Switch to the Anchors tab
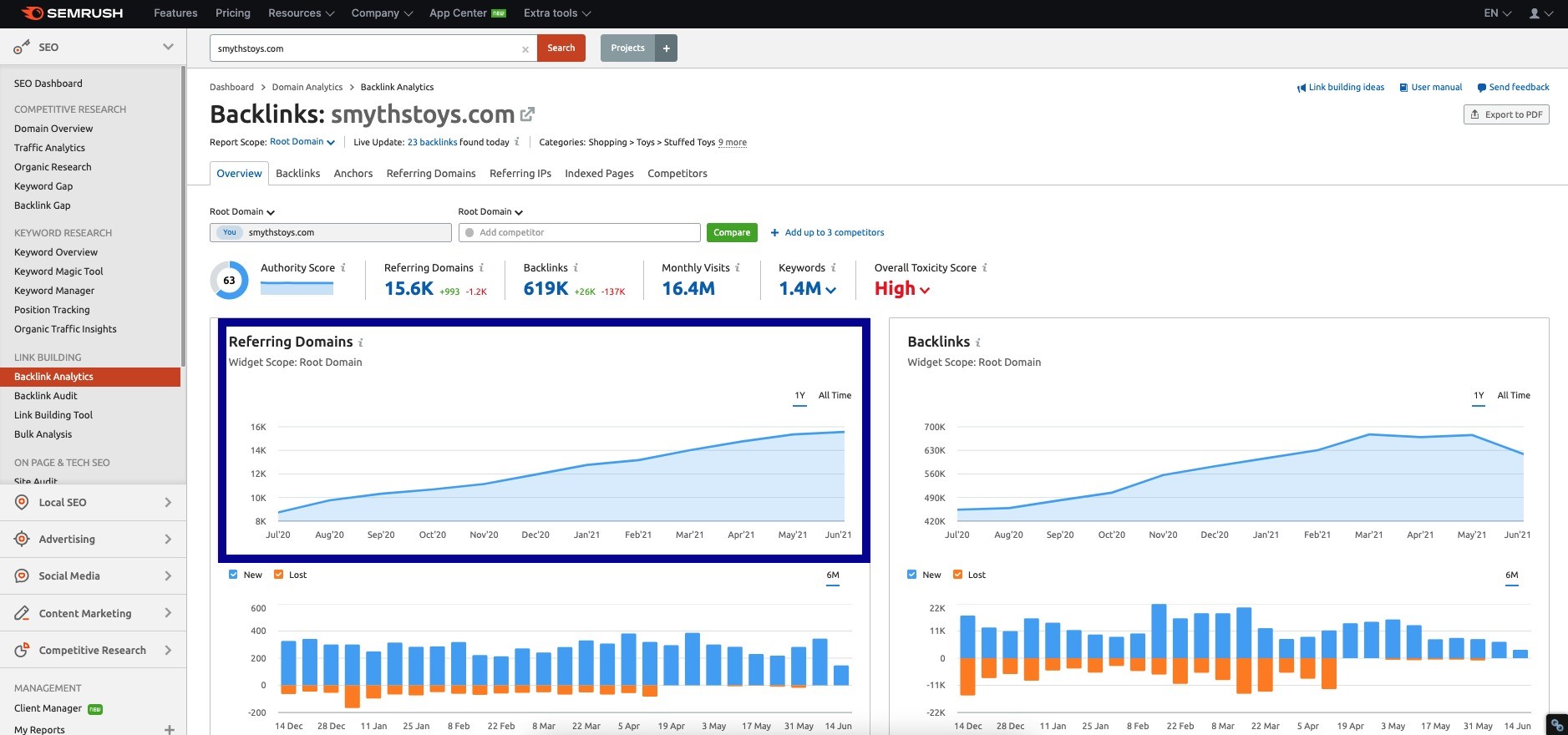1568x735 pixels. click(x=353, y=174)
